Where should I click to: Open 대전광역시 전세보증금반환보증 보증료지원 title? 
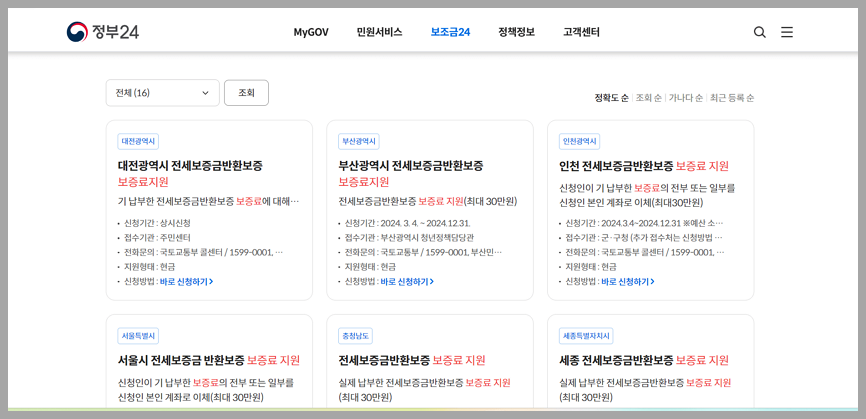(190, 173)
